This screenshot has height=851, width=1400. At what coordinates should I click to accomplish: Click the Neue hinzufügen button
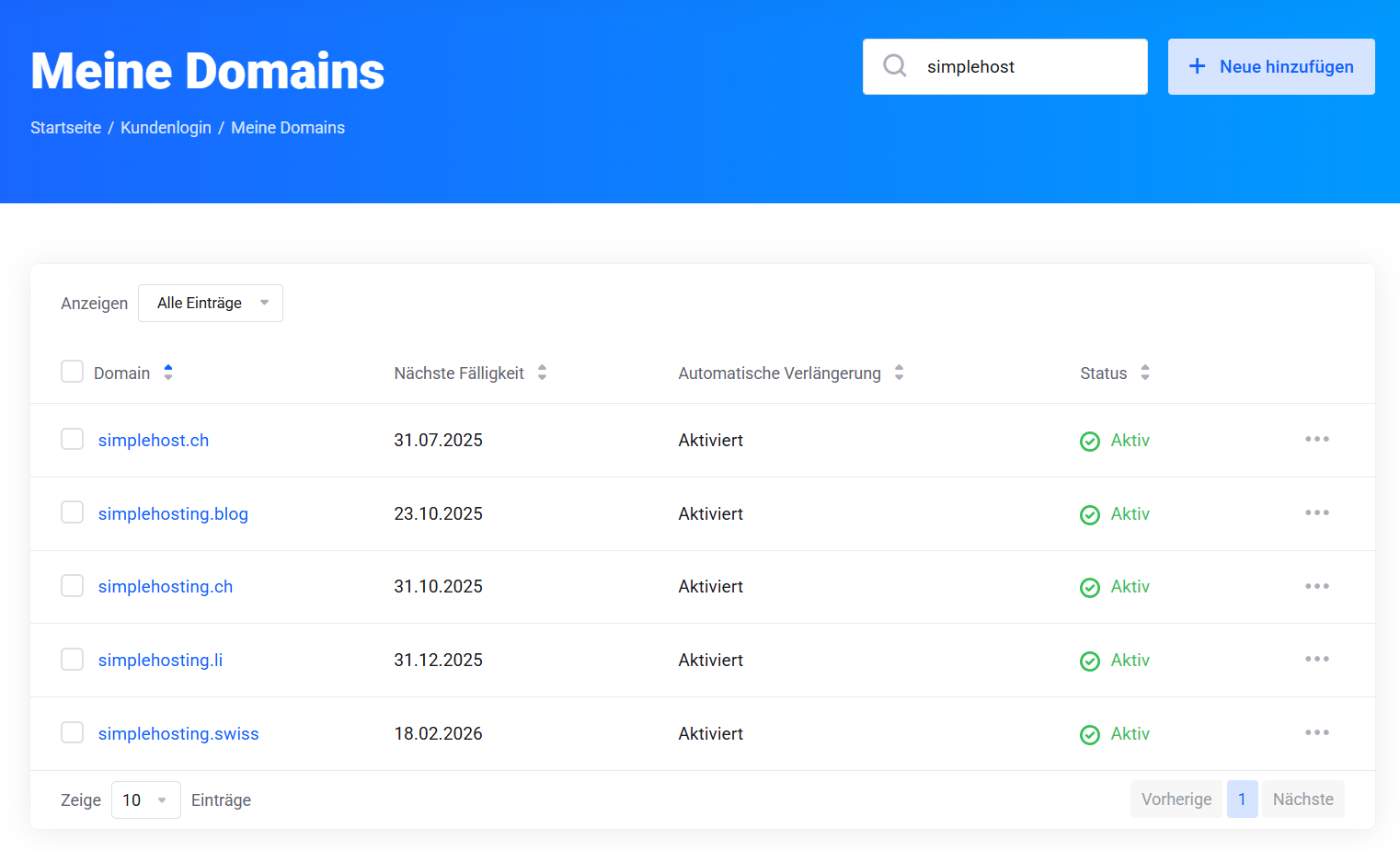[x=1270, y=66]
